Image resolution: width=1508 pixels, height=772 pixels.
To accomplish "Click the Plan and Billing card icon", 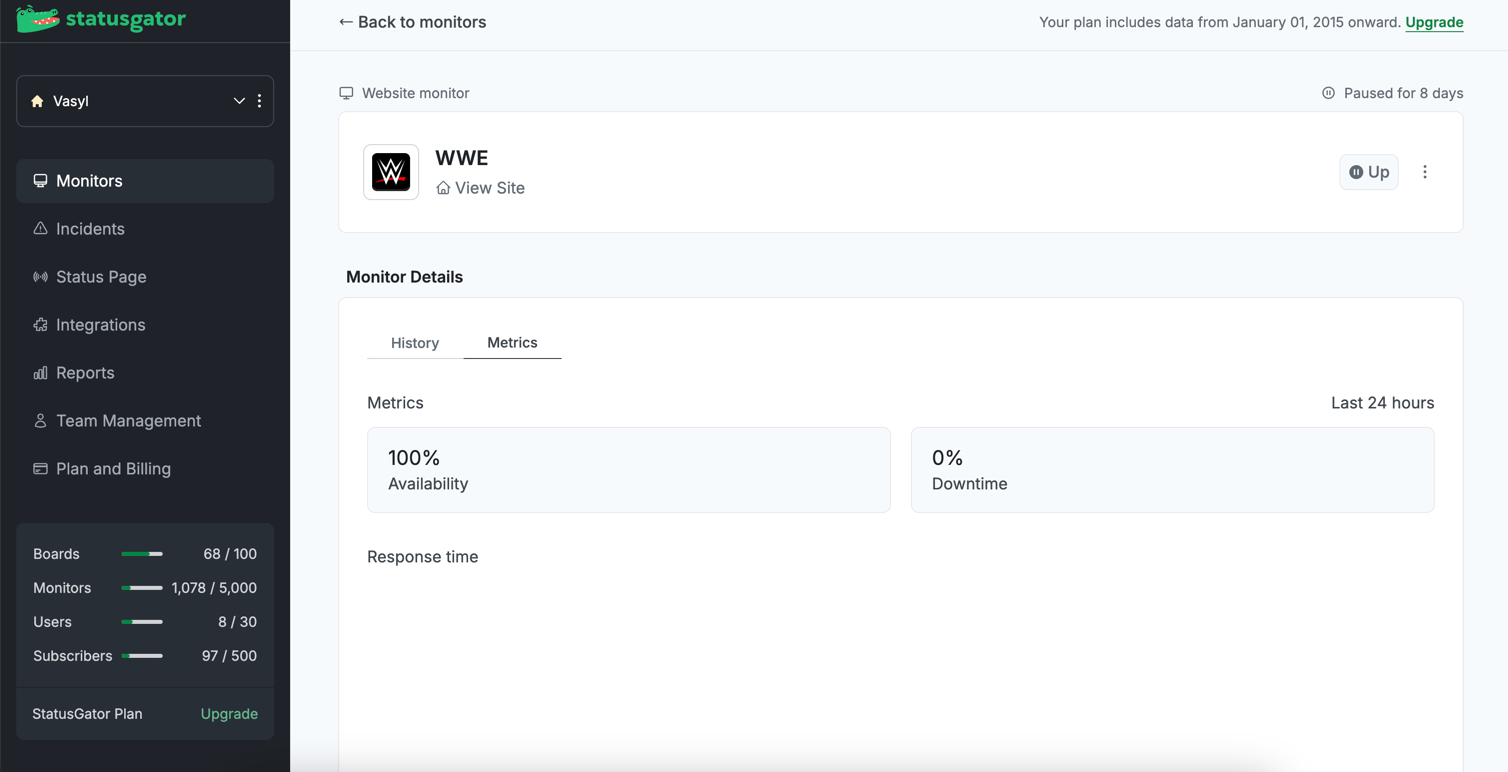I will (40, 469).
